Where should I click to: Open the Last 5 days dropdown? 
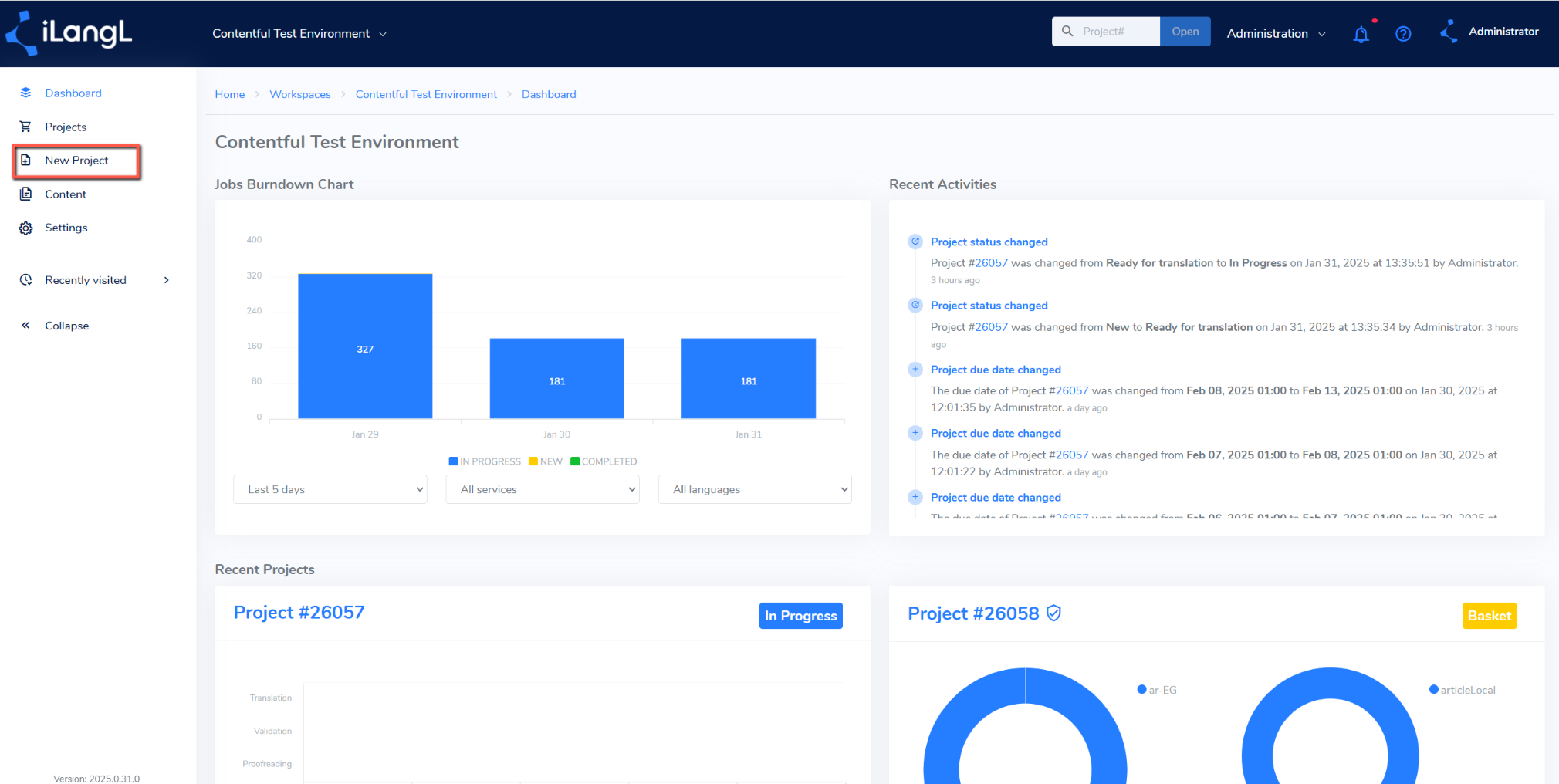tap(330, 489)
